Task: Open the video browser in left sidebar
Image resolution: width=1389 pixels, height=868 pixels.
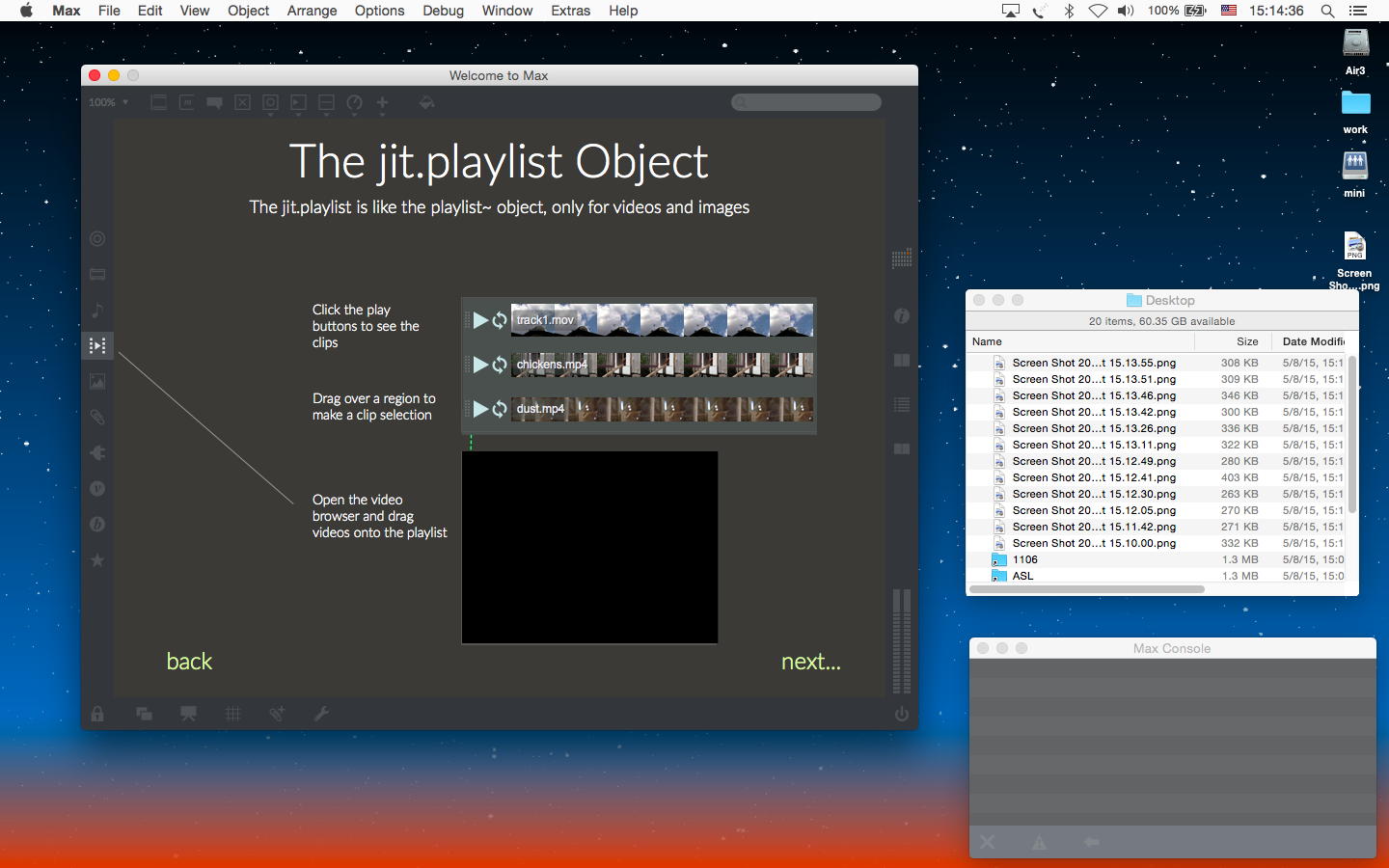Action: [x=97, y=345]
